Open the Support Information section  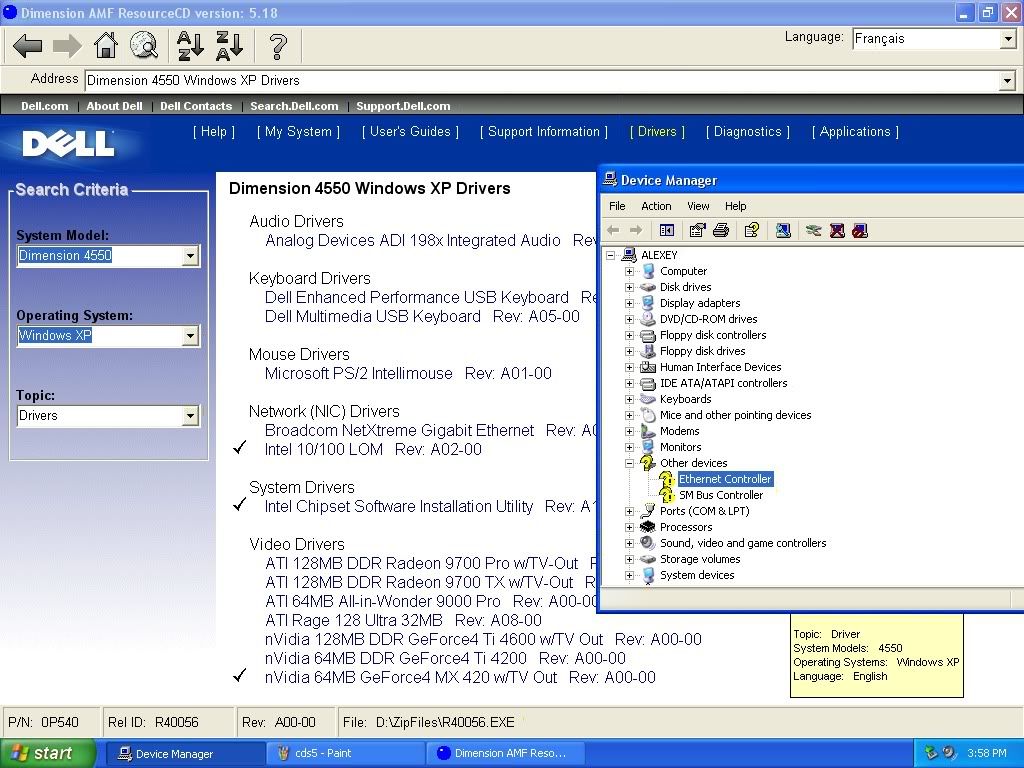coord(544,132)
